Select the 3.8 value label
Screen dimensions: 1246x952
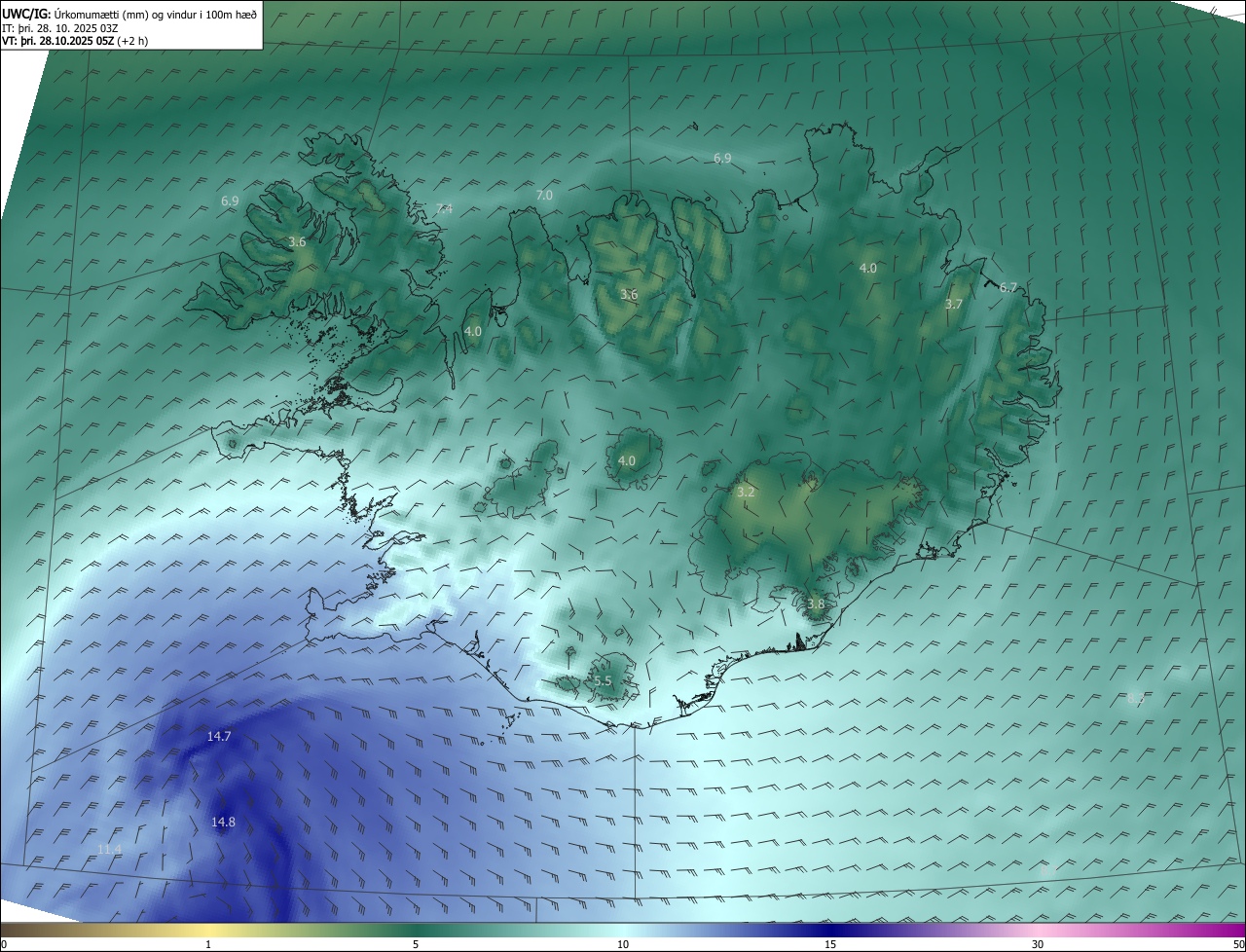tap(816, 604)
